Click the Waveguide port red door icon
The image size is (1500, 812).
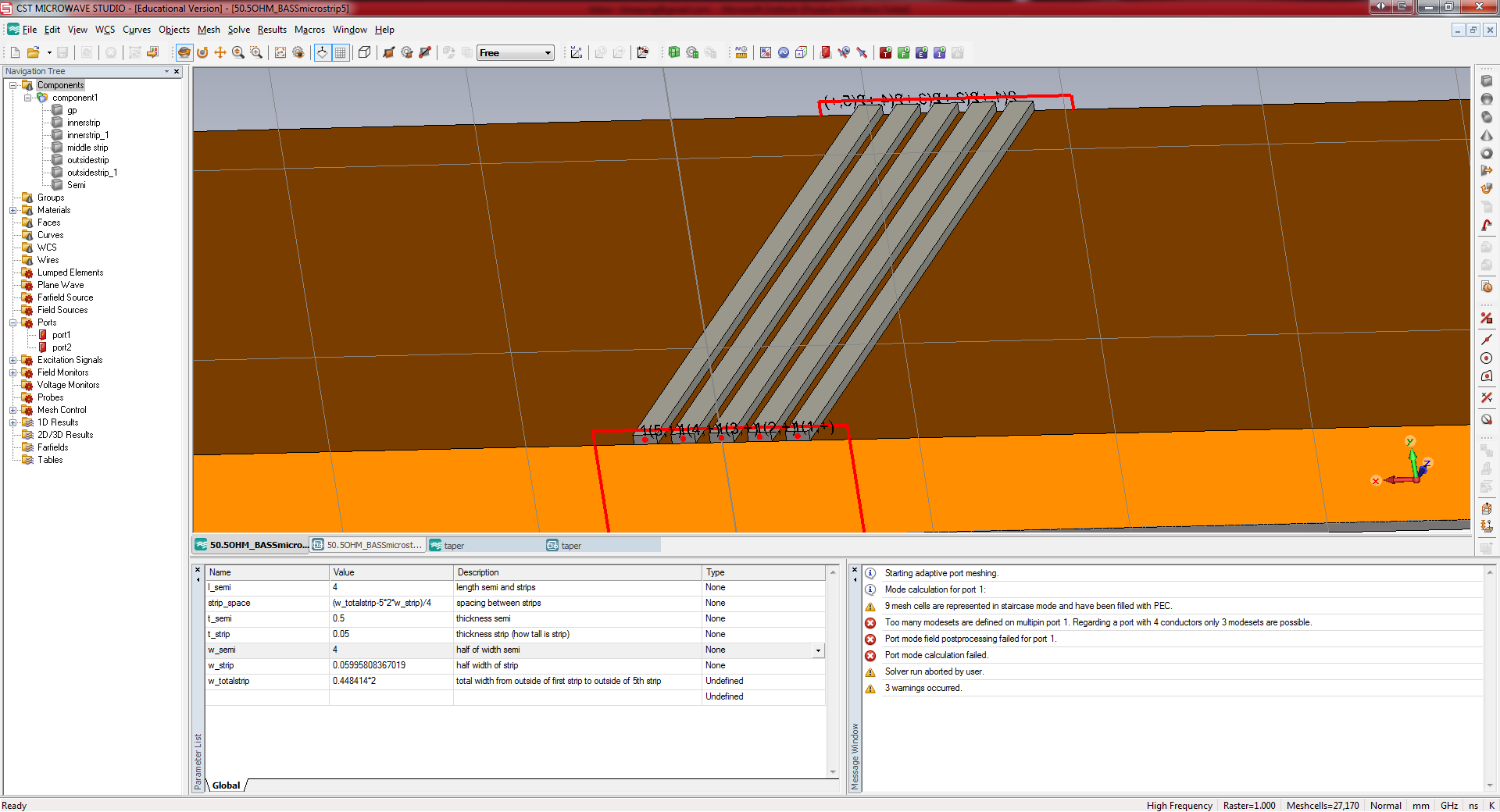[825, 52]
